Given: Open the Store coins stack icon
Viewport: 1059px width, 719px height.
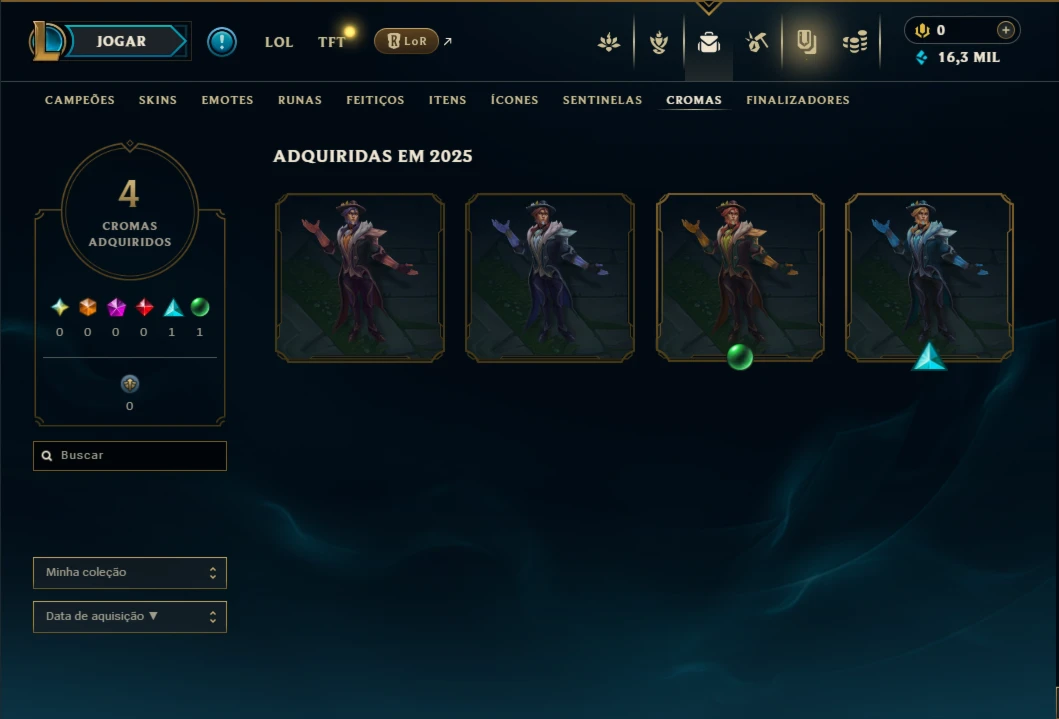Looking at the screenshot, I should coord(855,43).
